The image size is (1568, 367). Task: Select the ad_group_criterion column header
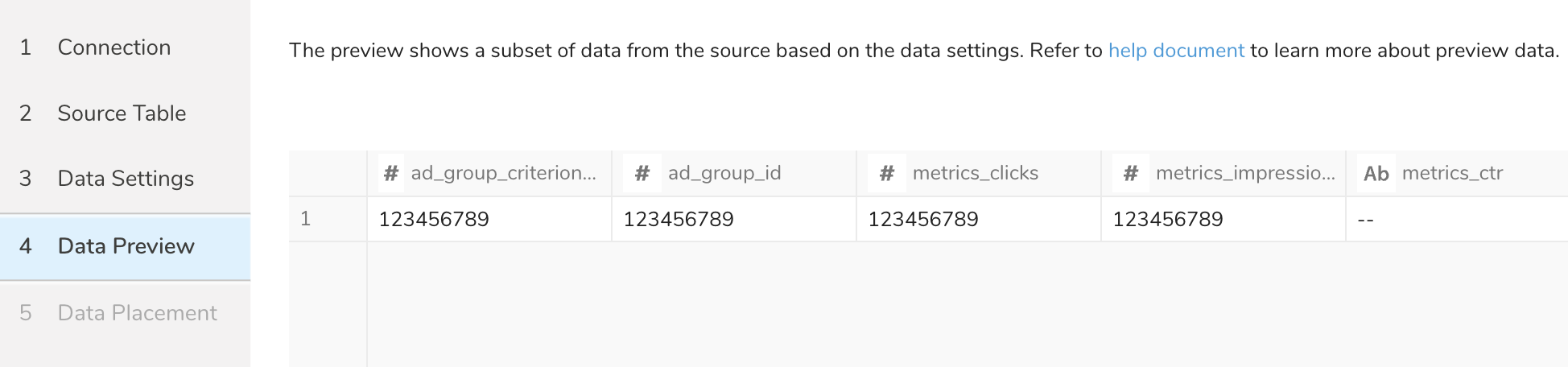coord(503,174)
